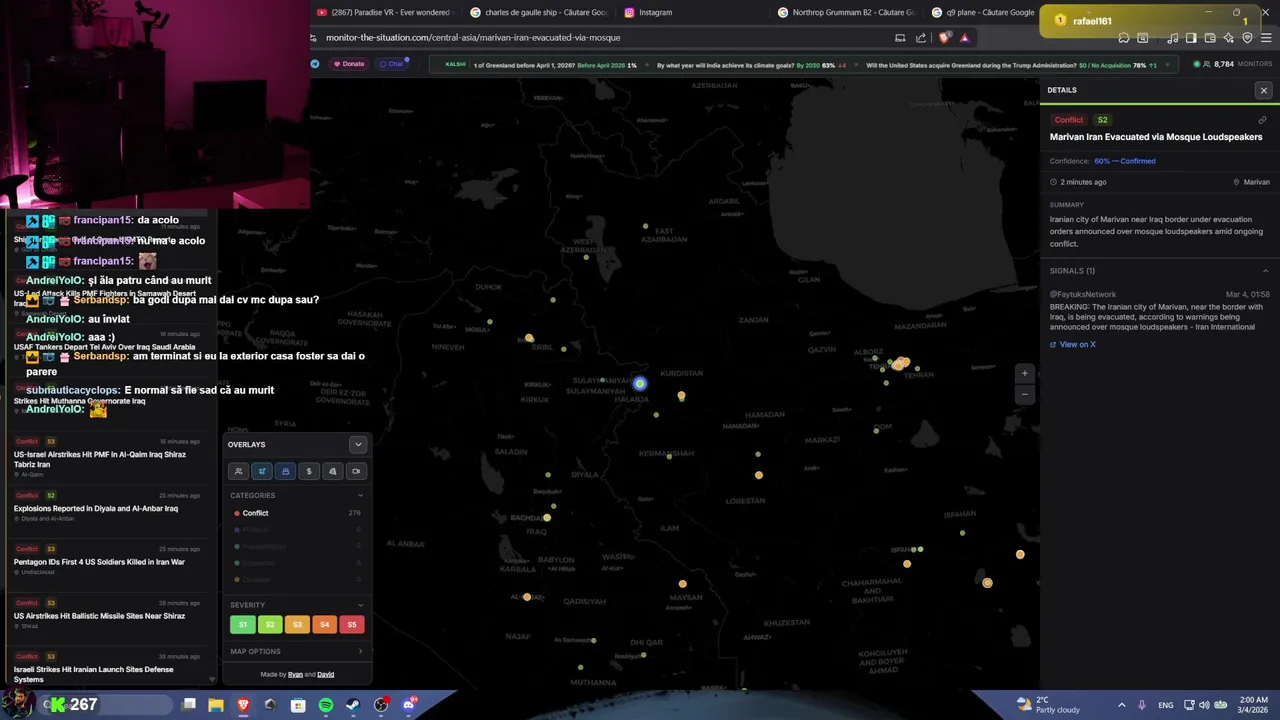Select the S2 severity swatch
Viewport: 1280px width, 720px height.
pos(270,624)
